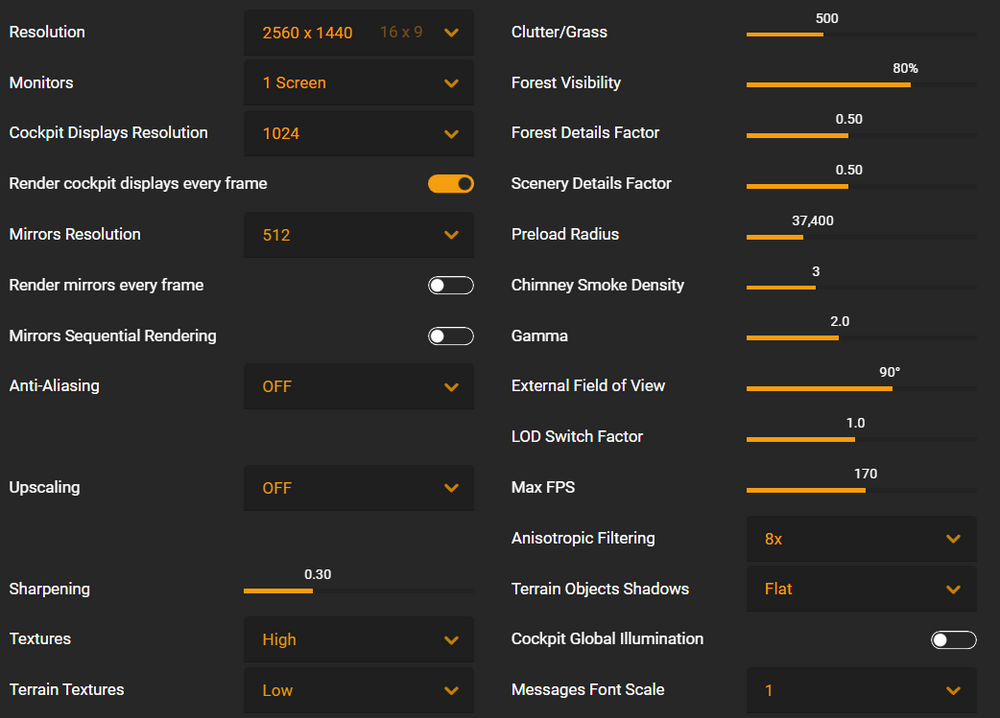The height and width of the screenshot is (718, 1000).
Task: Expand the Monitors selection list
Action: click(x=358, y=83)
